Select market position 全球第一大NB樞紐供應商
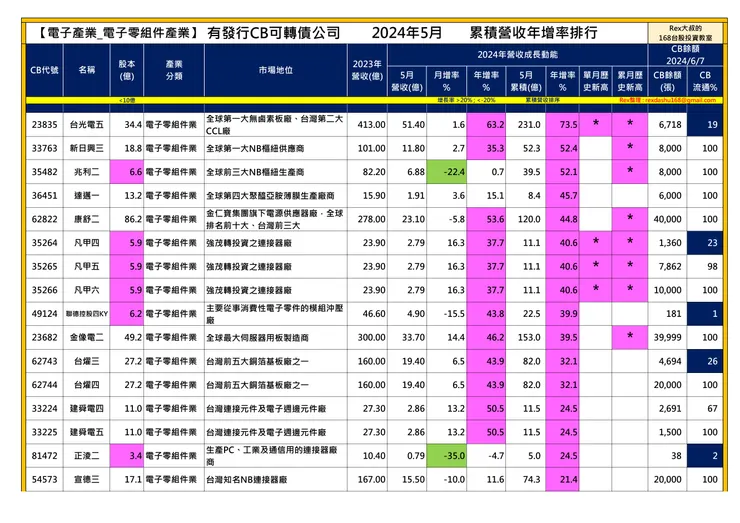The width and height of the screenshot is (740, 523). [x=276, y=148]
